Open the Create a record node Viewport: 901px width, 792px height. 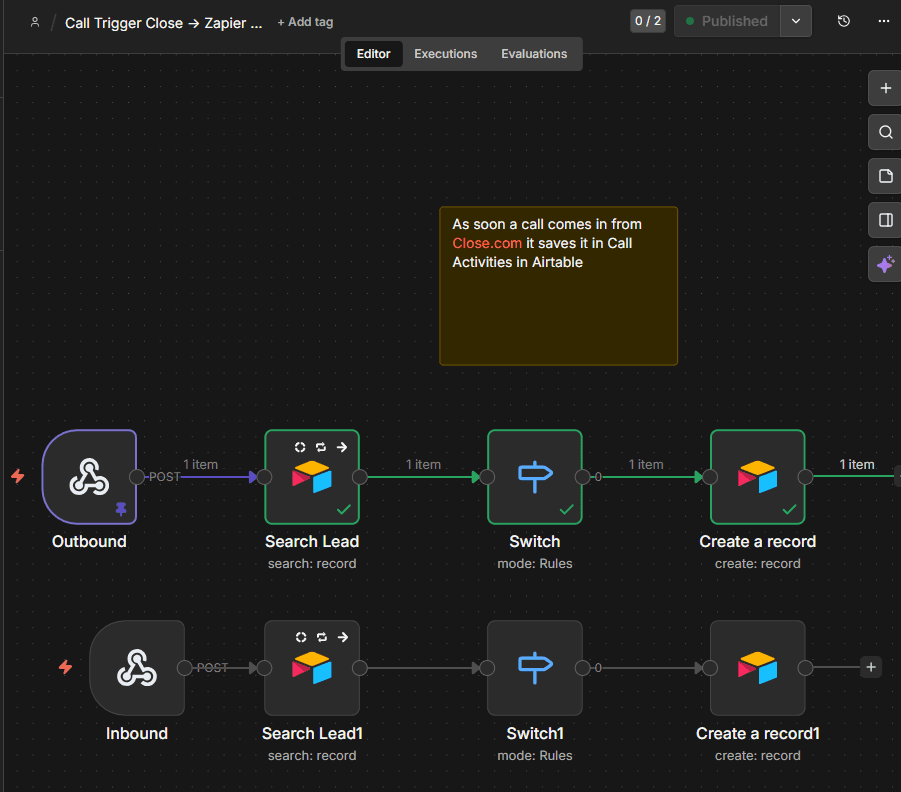pyautogui.click(x=758, y=477)
